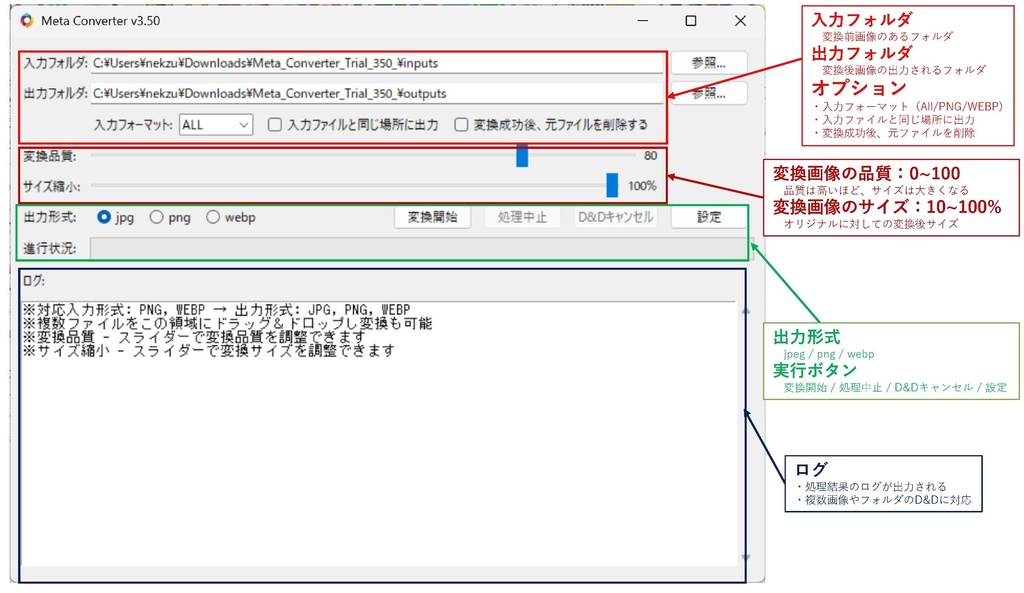The image size is (1024, 593).
Task: Select the png output format
Action: click(x=157, y=216)
